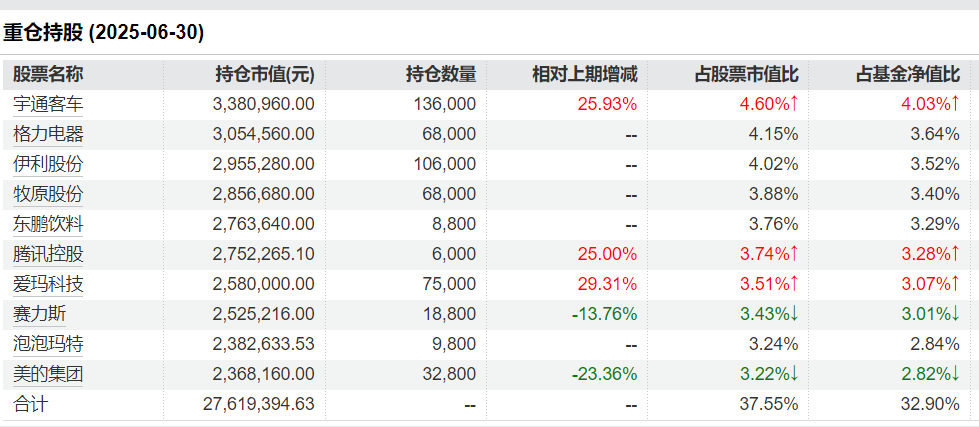This screenshot has height=427, width=979.
Task: Click the down arrow next to 3.22%
Action: click(x=794, y=373)
